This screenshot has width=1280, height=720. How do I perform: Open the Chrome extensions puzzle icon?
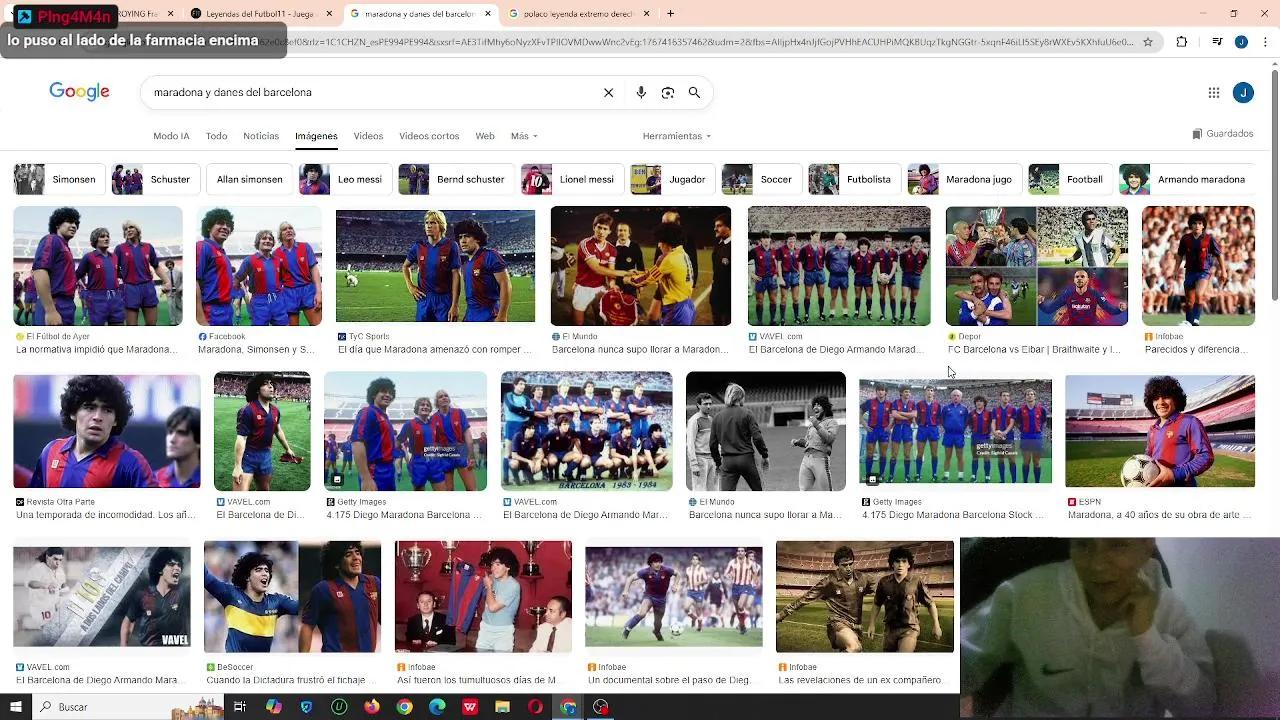(x=1182, y=42)
